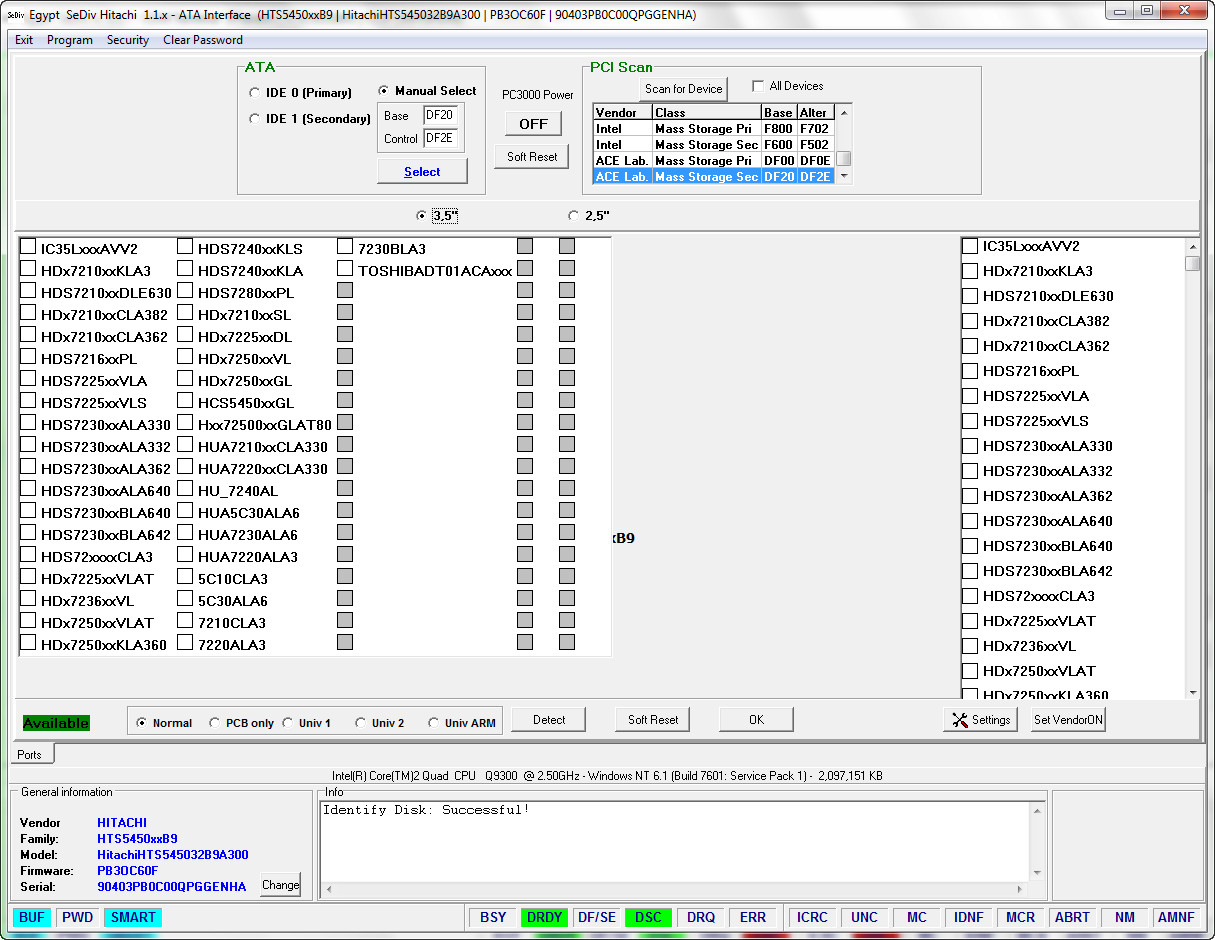Viewport: 1215px width, 940px height.
Task: Click the Detect button
Action: click(549, 720)
